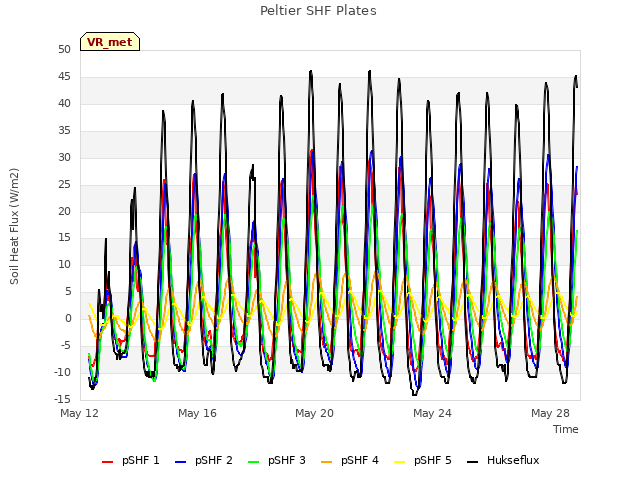Click the 45 y-axis tick label
The width and height of the screenshot is (640, 480).
[x=64, y=76]
